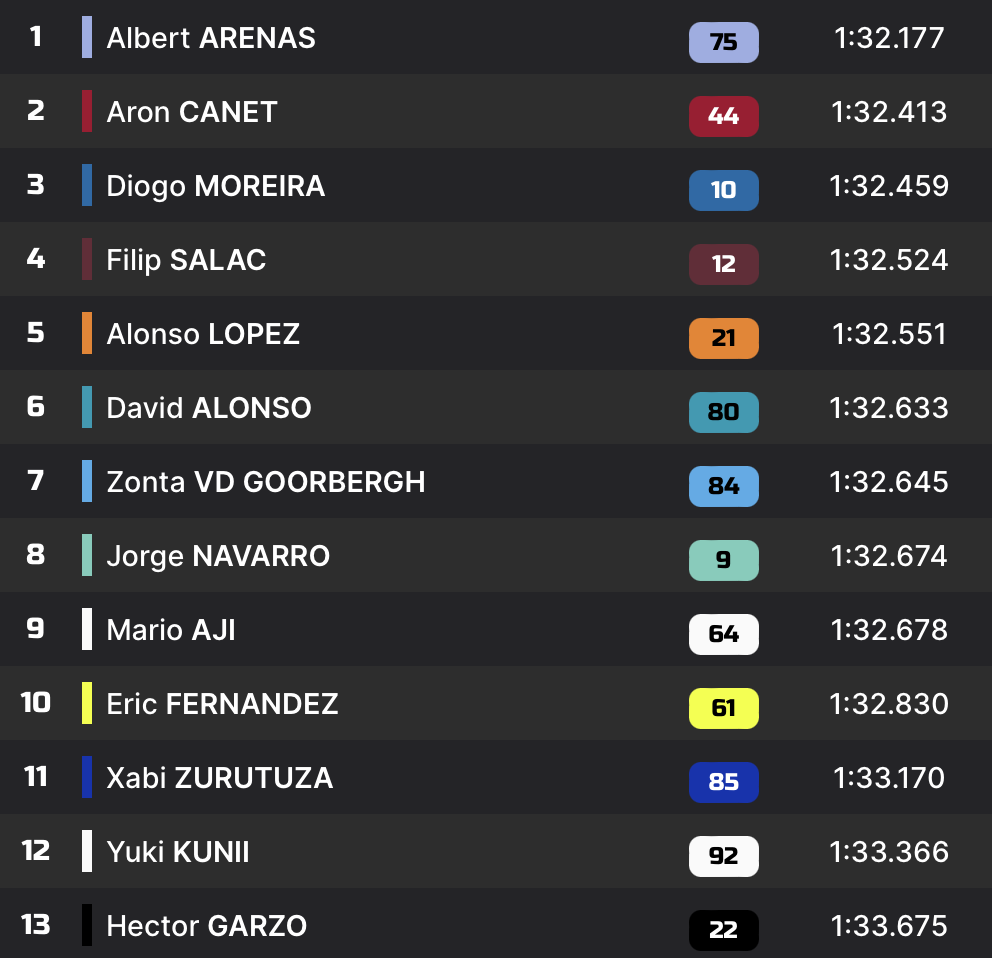Click Hector Garzo's black 22 badge

[x=723, y=930]
